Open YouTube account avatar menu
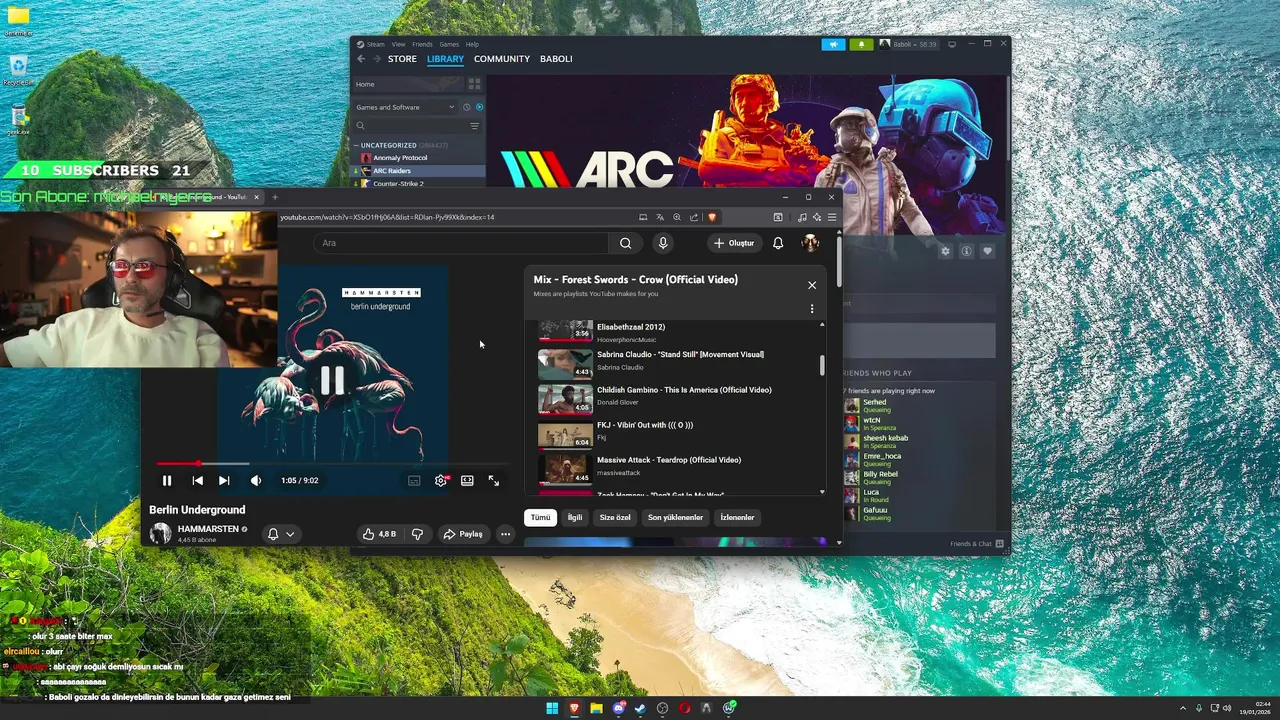The height and width of the screenshot is (720, 1280). point(810,243)
